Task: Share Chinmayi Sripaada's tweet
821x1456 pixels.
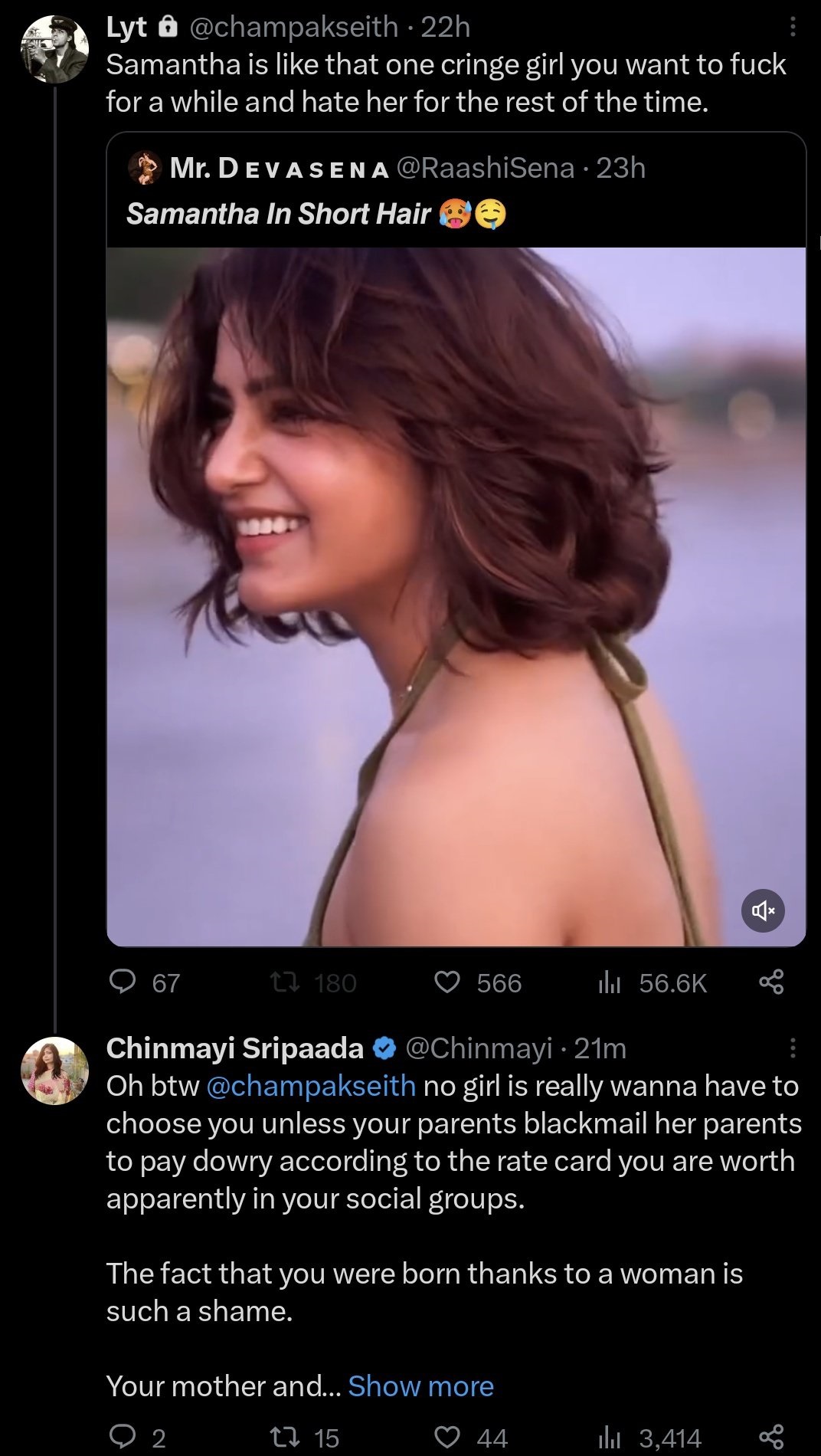Action: [x=771, y=1437]
